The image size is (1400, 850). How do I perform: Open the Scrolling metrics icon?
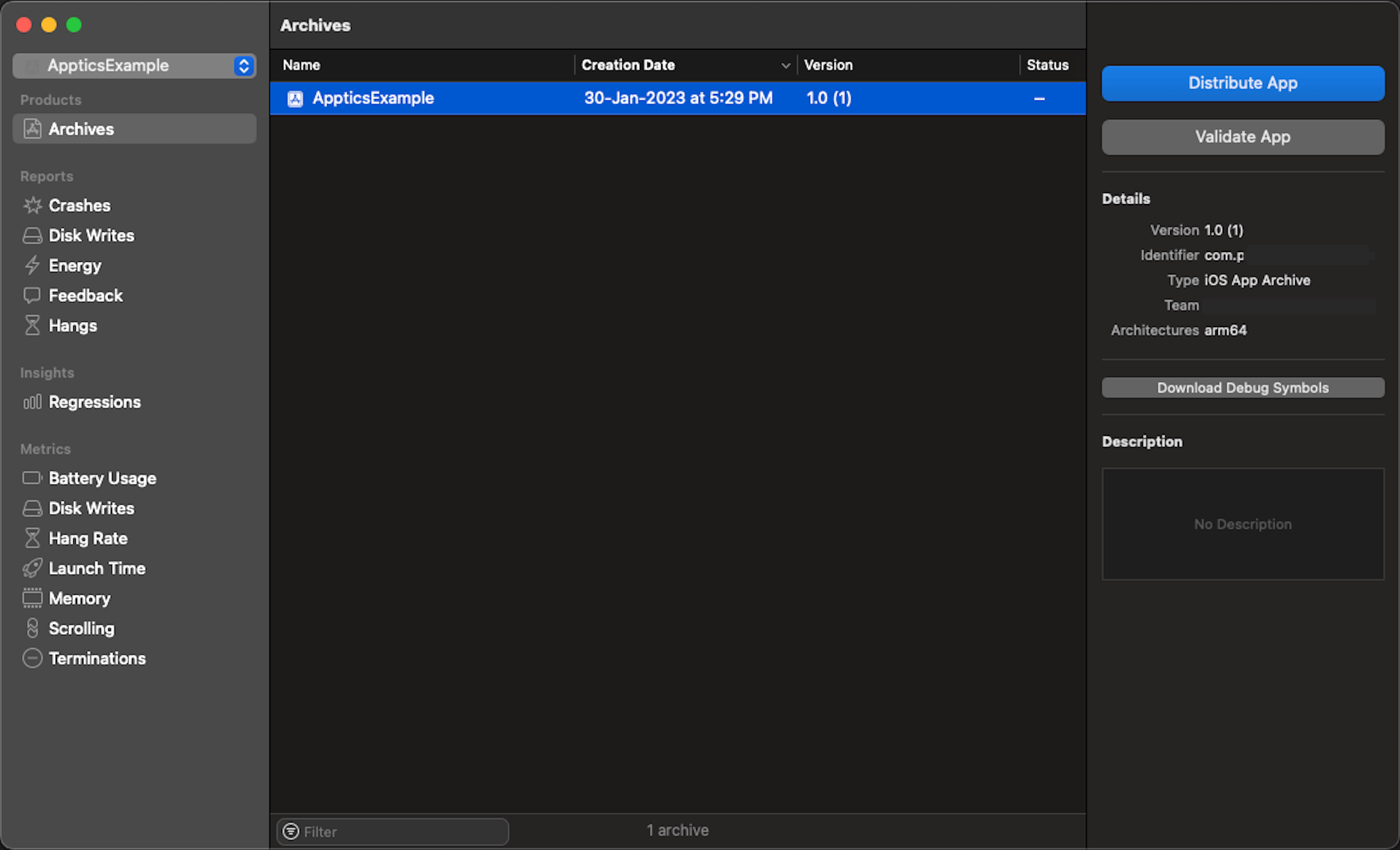coord(32,628)
